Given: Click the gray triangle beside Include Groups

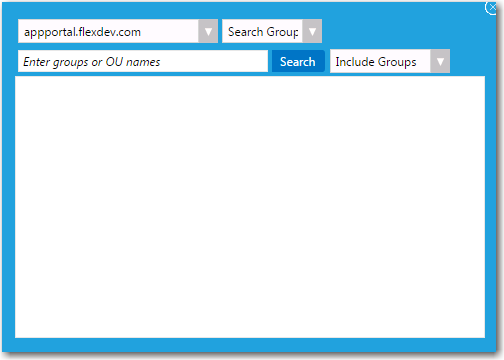Looking at the screenshot, I should pyautogui.click(x=440, y=61).
